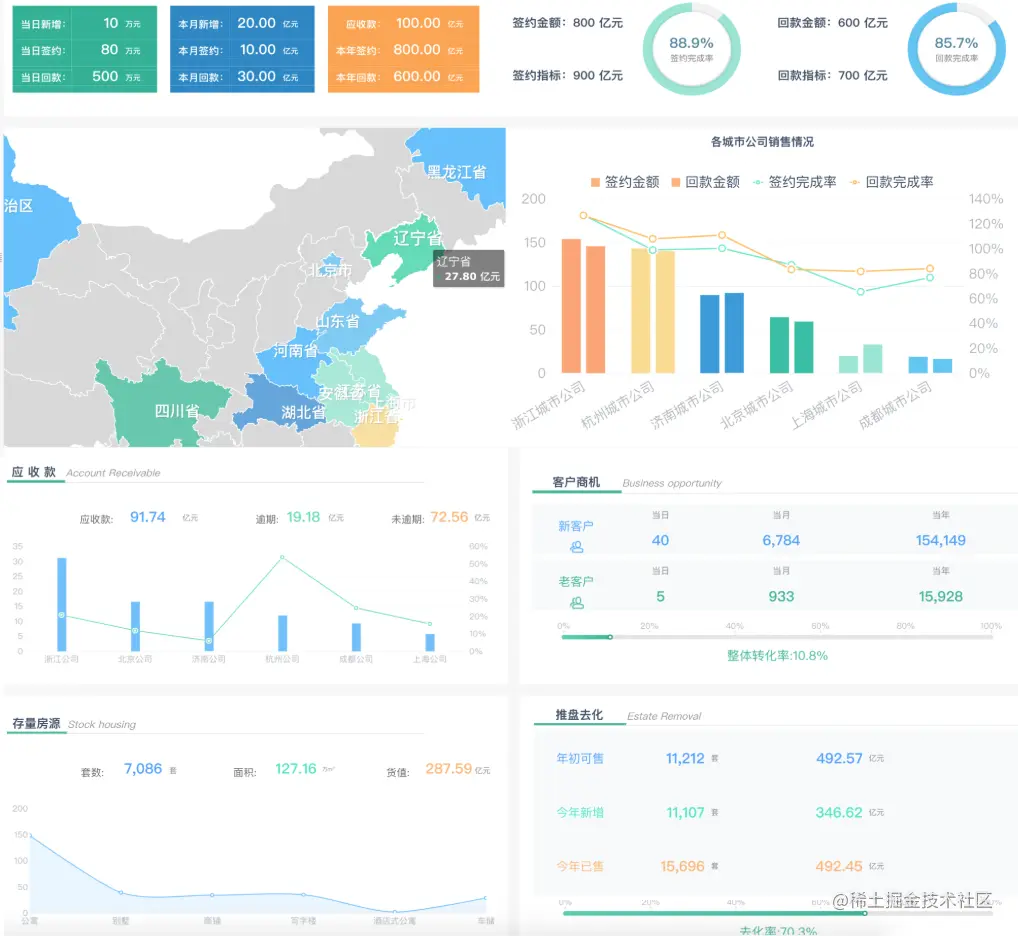Click the 回款完成率 85.7% donut gauge
This screenshot has height=936, width=1018.
coord(957,47)
